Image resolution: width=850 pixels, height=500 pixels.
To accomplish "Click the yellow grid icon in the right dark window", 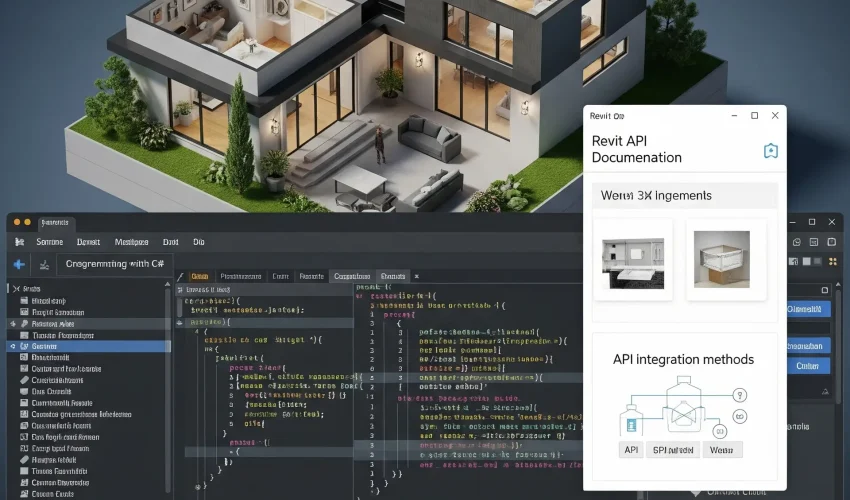I will pyautogui.click(x=833, y=261).
